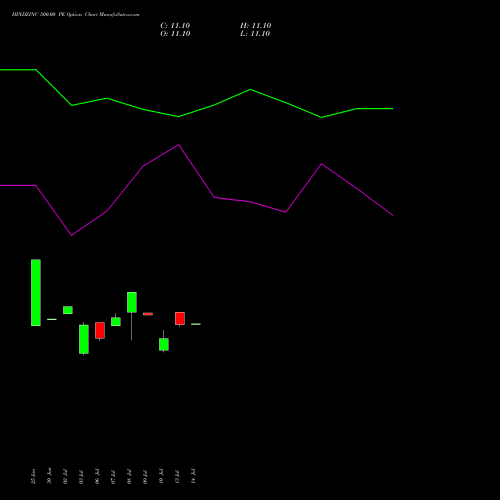This screenshot has height=500, width=500.
Task: Click the 13 Jul date label
Action: pos(177,477)
